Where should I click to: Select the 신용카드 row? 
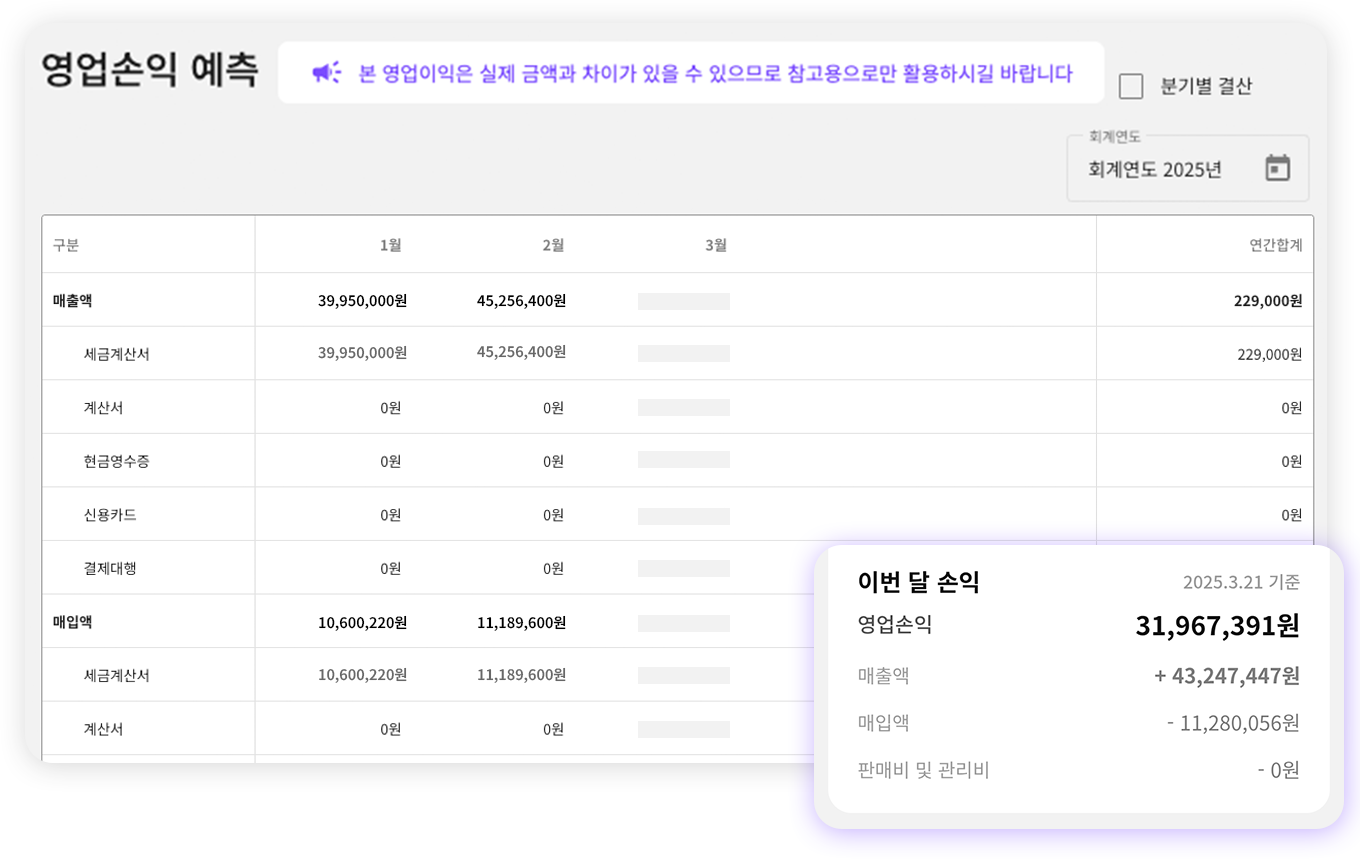click(677, 515)
